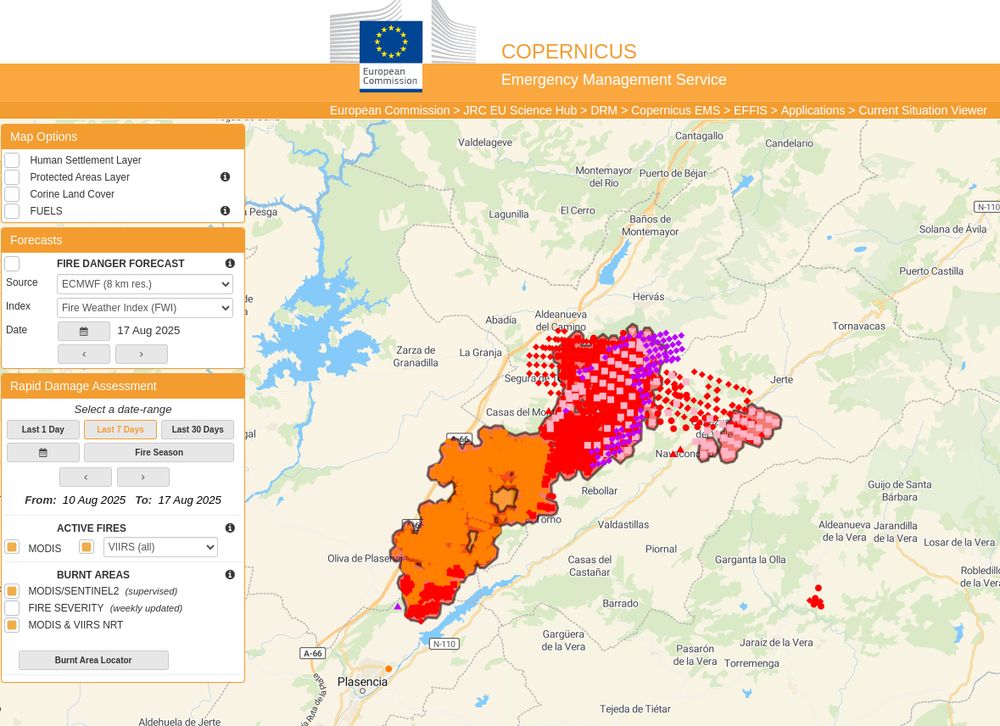
Task: Click the European Commission logo
Action: [391, 56]
